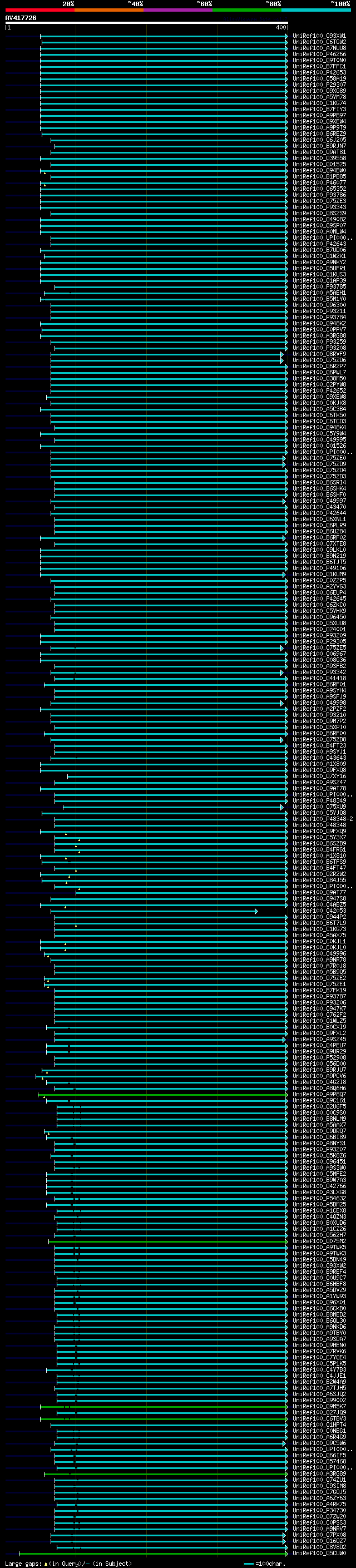Image resolution: width=356 pixels, height=1568 pixels.
Task: Click the red ~20% identity legend segment
Action: tap(40, 10)
